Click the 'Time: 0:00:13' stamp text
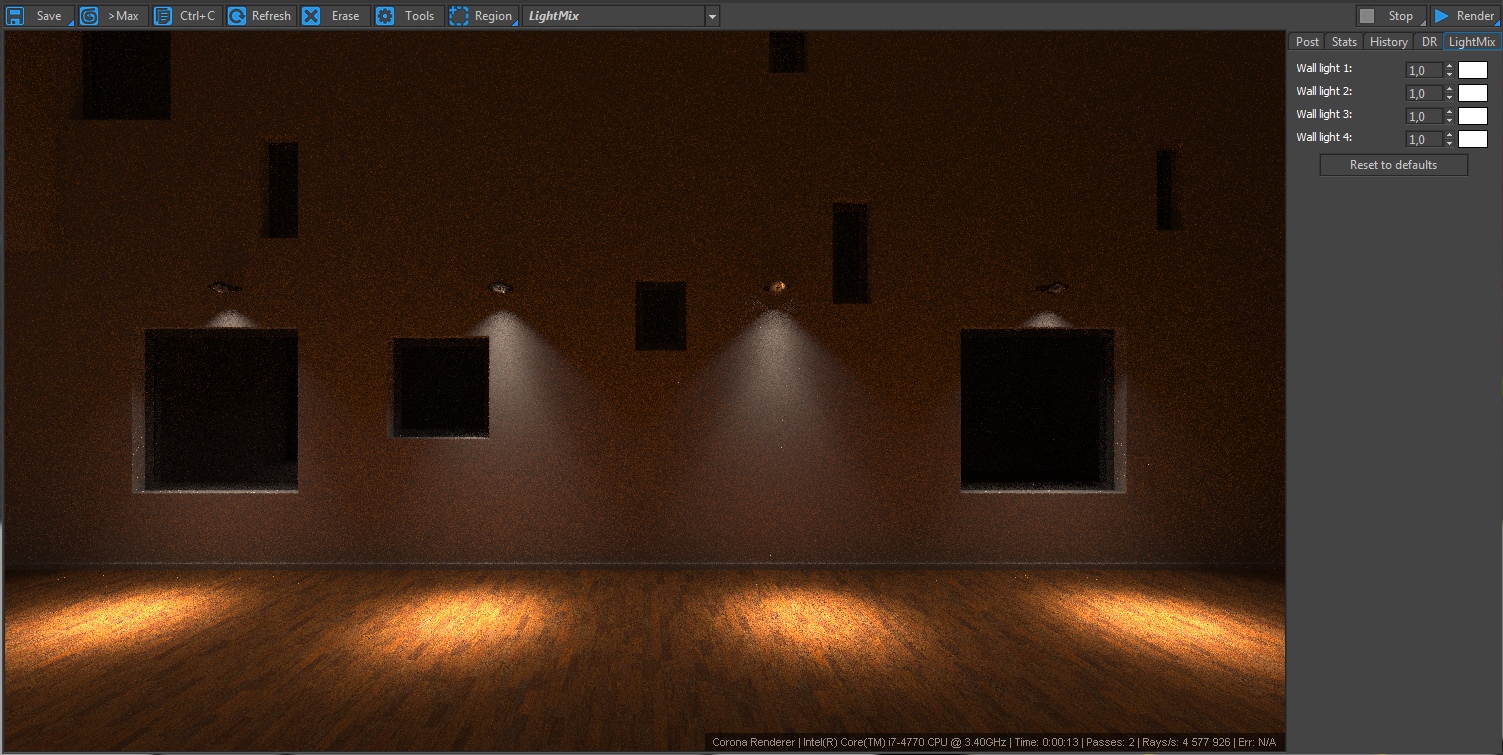The height and width of the screenshot is (755, 1503). coord(1045,743)
